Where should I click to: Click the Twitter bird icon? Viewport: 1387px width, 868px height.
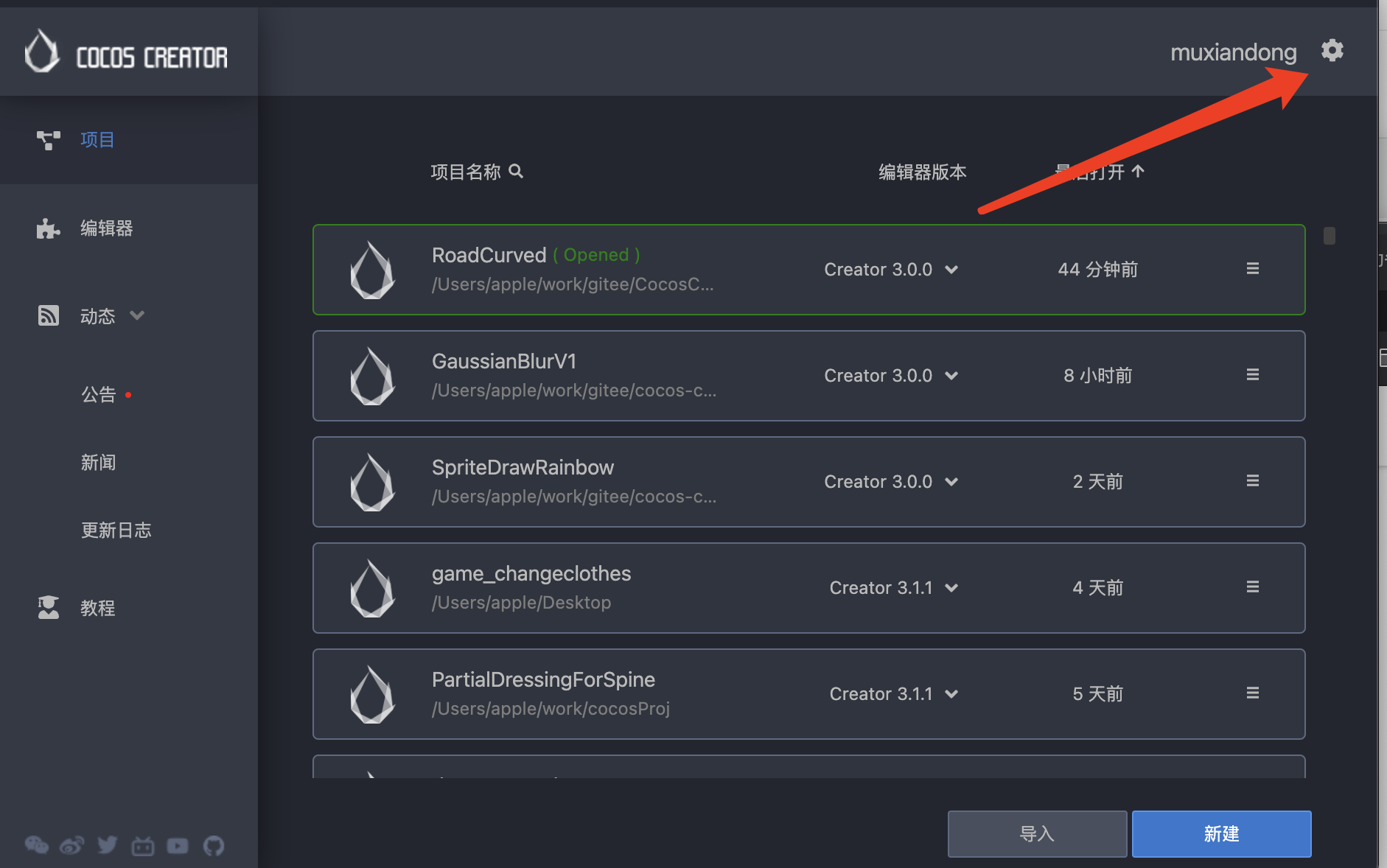pyautogui.click(x=108, y=845)
